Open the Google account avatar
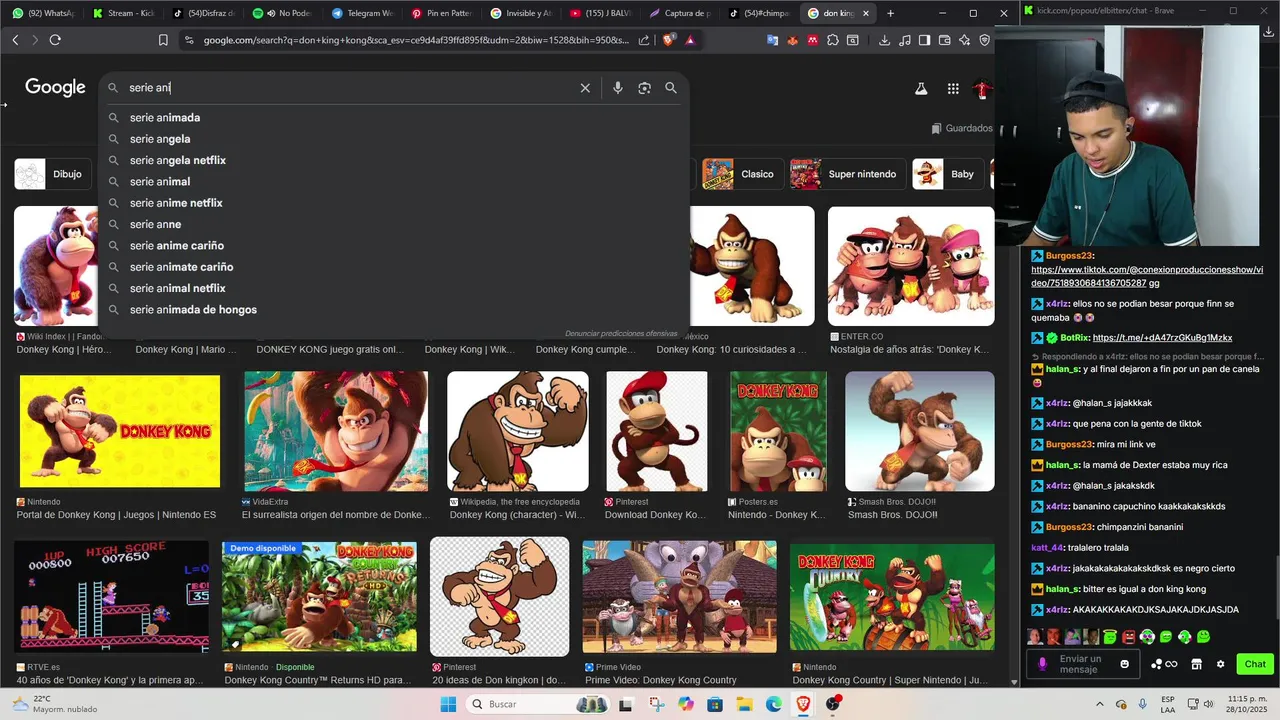This screenshot has width=1280, height=720. (983, 89)
